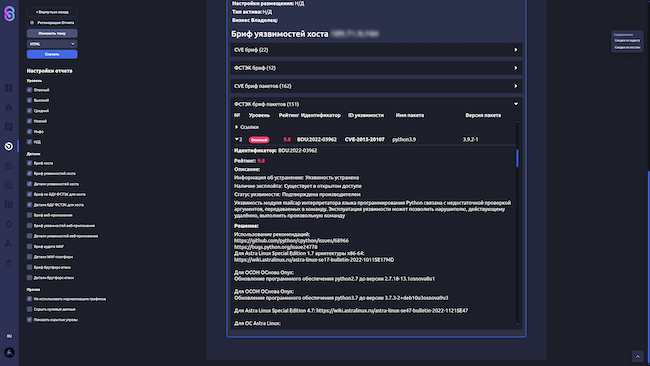The width and height of the screenshot is (650, 366).
Task: Enable Детали WAF платформ checkbox
Action: pos(29,257)
